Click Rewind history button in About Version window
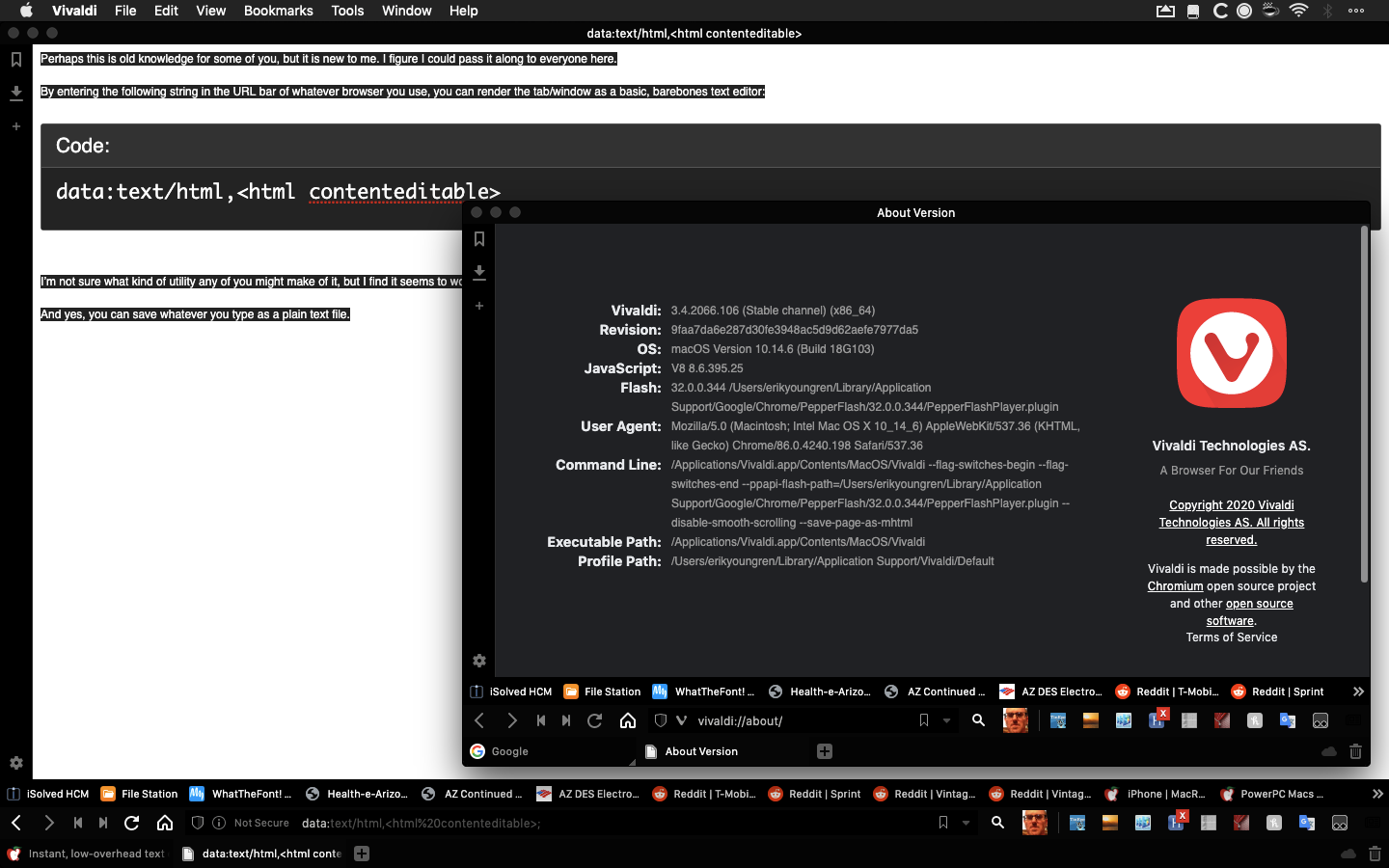 541,720
